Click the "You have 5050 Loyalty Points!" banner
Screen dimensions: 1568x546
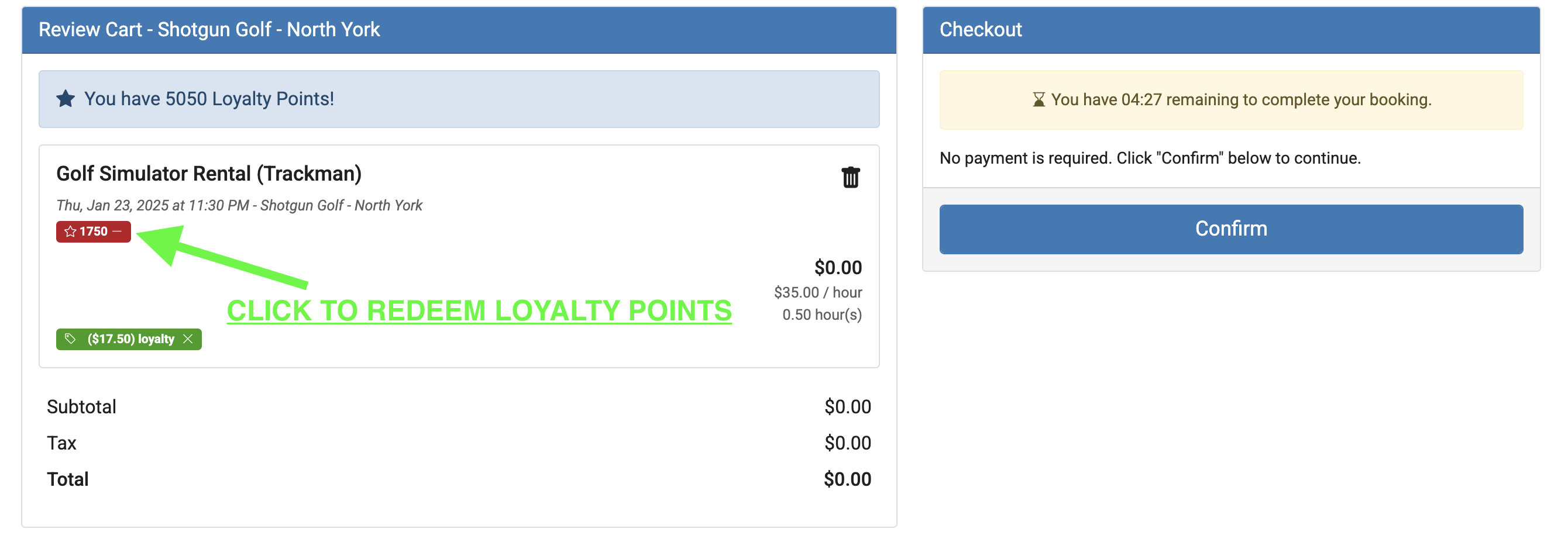coord(459,99)
